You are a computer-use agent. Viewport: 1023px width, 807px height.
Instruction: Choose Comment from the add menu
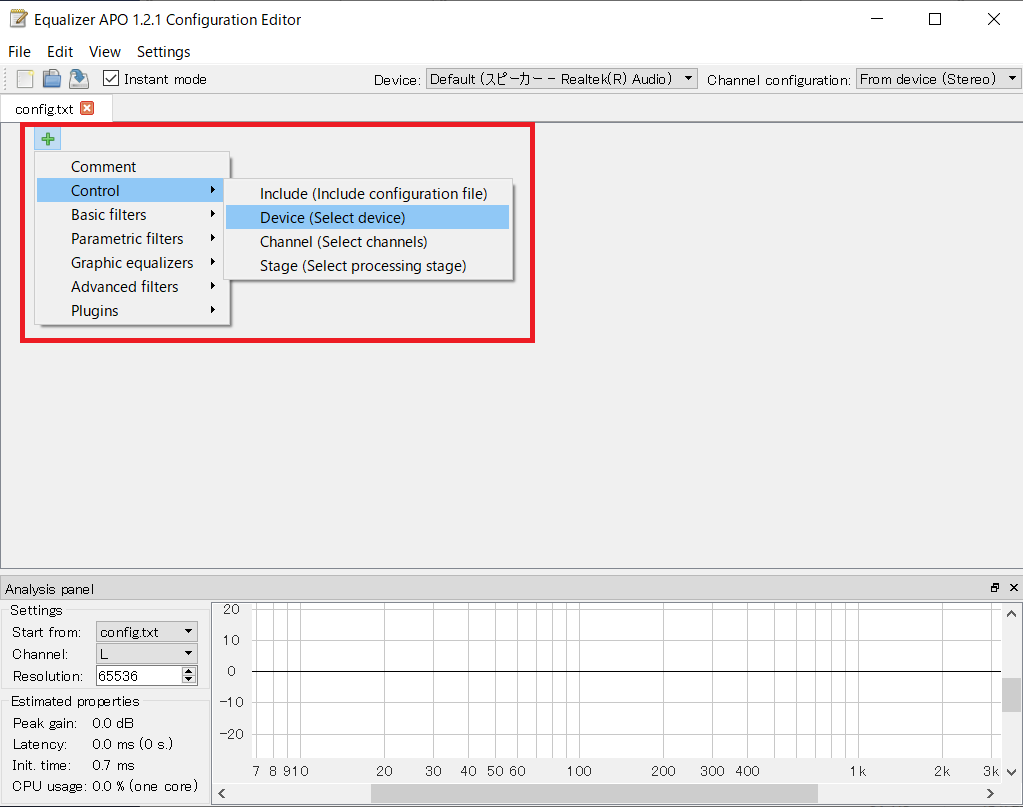[130, 166]
